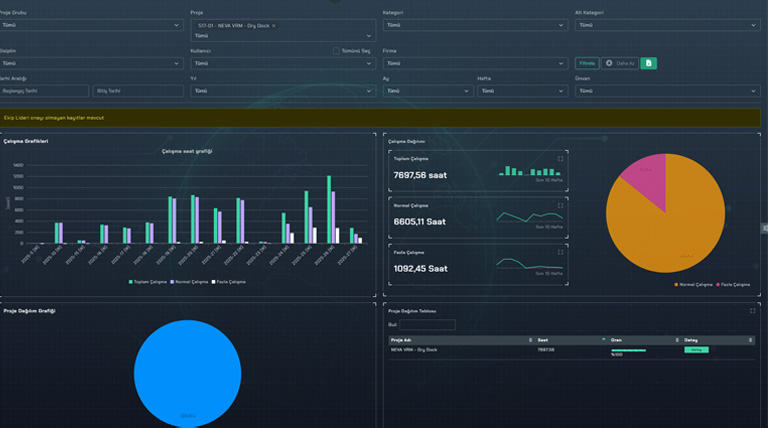Expand the Toplam Çalışma card fullscreen

(560, 158)
